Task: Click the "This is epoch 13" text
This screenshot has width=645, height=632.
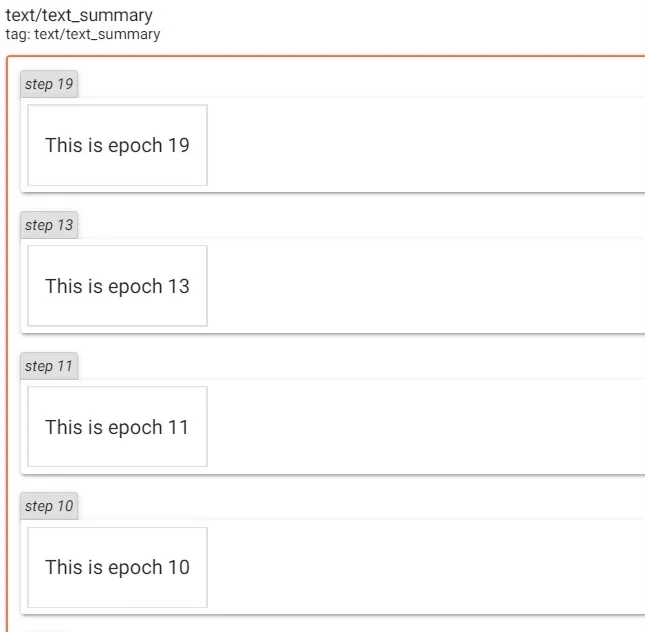Action: coord(117,286)
